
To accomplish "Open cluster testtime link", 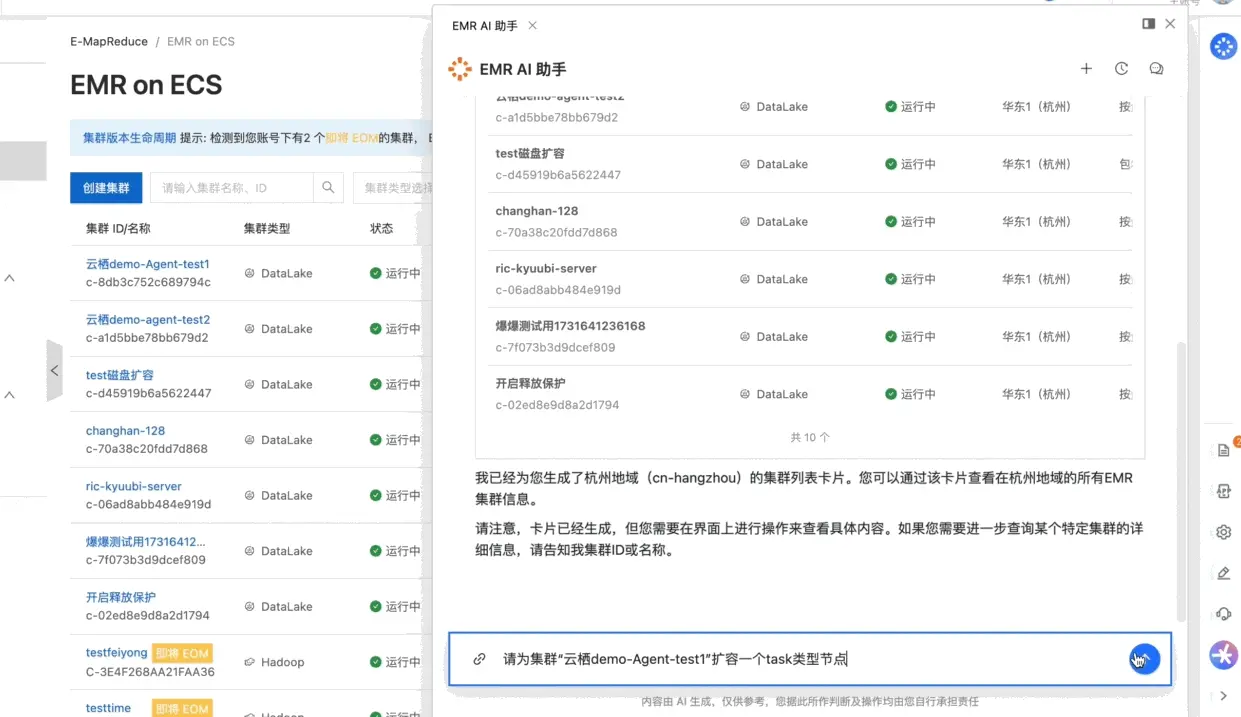I will (x=108, y=708).
